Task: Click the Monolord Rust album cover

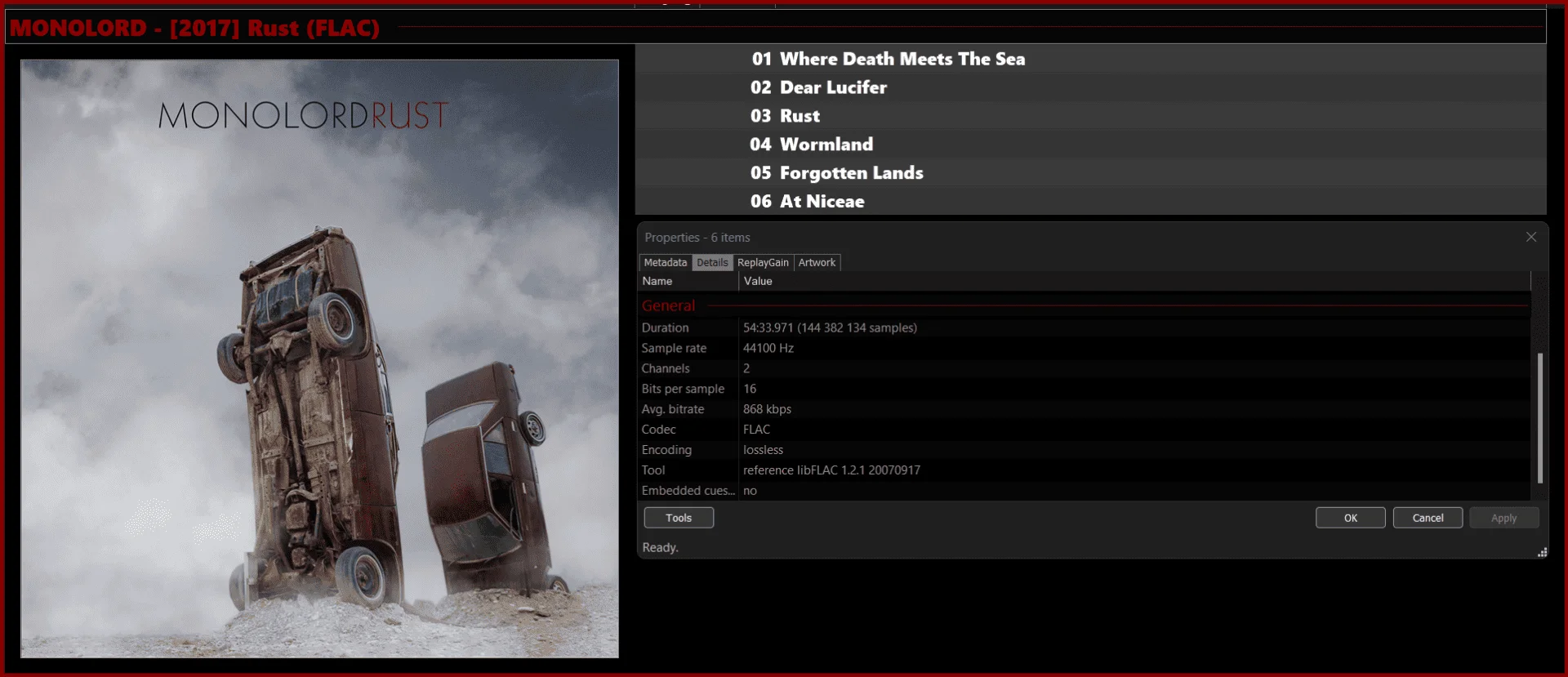Action: coord(319,359)
